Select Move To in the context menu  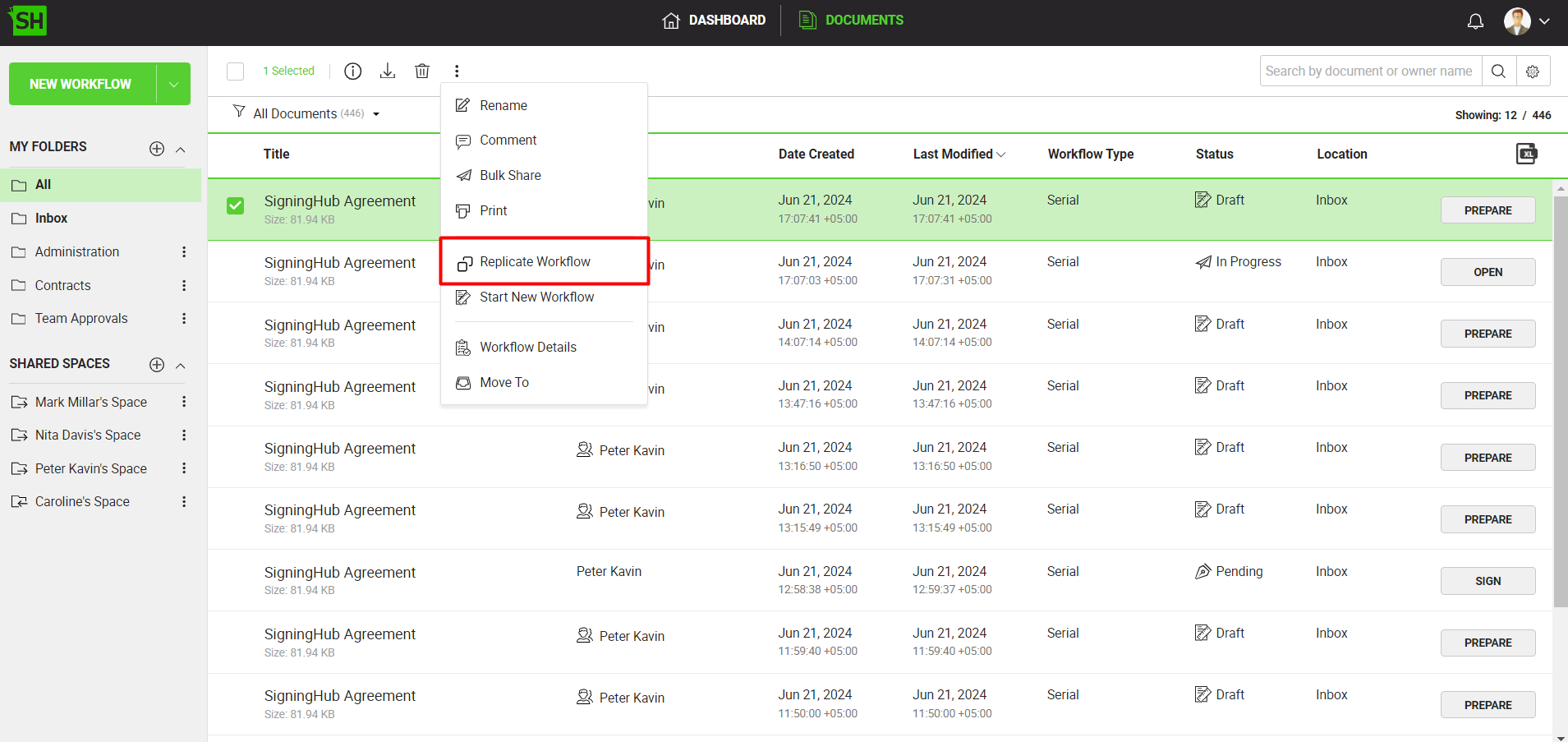[504, 382]
